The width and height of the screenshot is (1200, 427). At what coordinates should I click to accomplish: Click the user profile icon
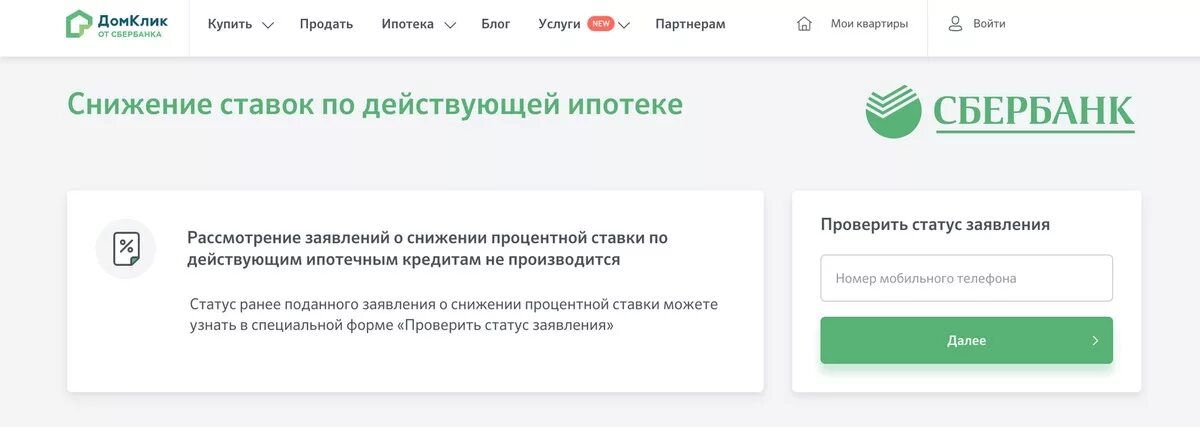(x=955, y=24)
